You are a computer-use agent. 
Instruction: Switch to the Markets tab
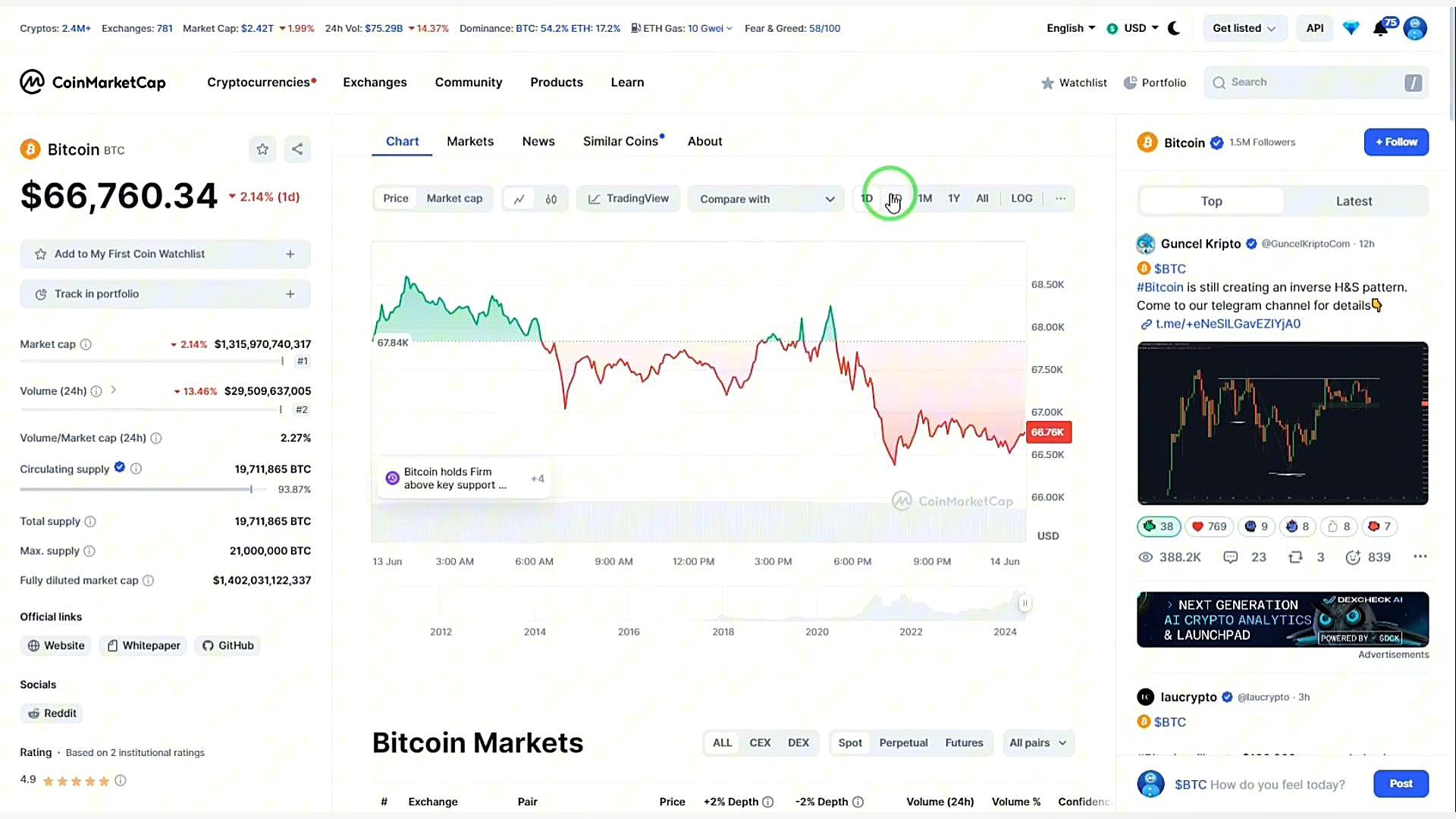[x=470, y=142]
